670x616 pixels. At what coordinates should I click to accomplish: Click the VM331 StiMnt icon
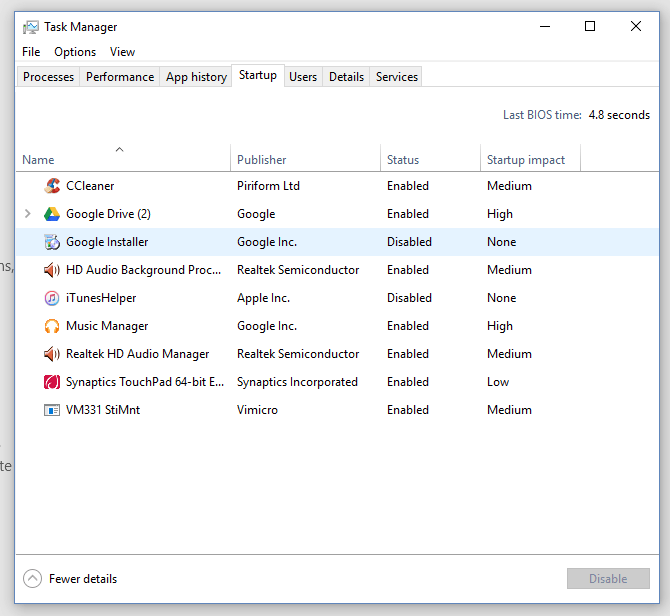(x=52, y=410)
